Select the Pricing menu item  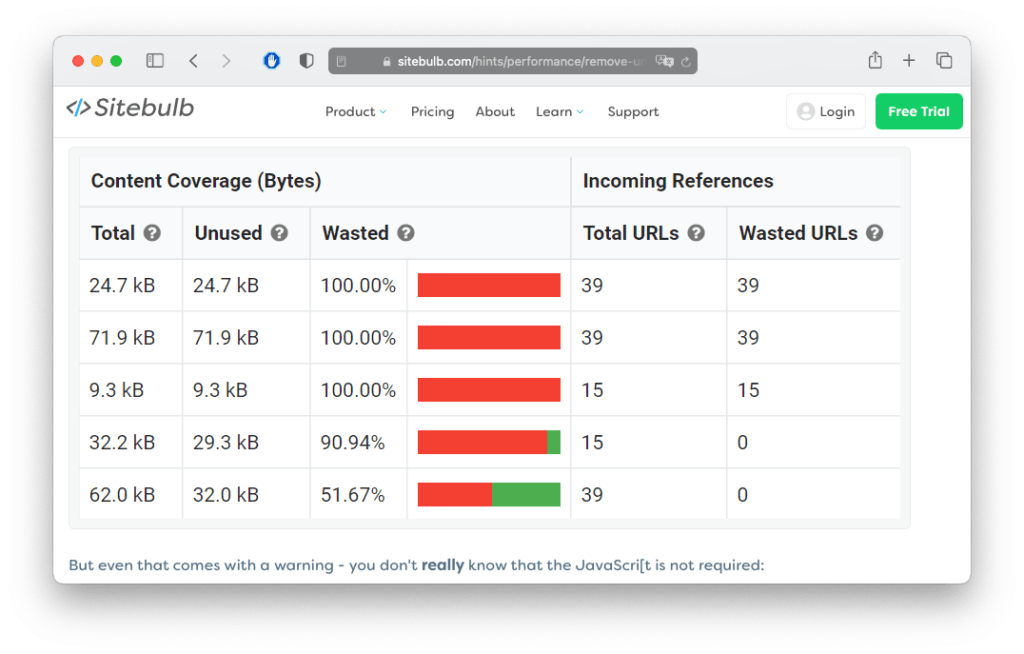432,111
